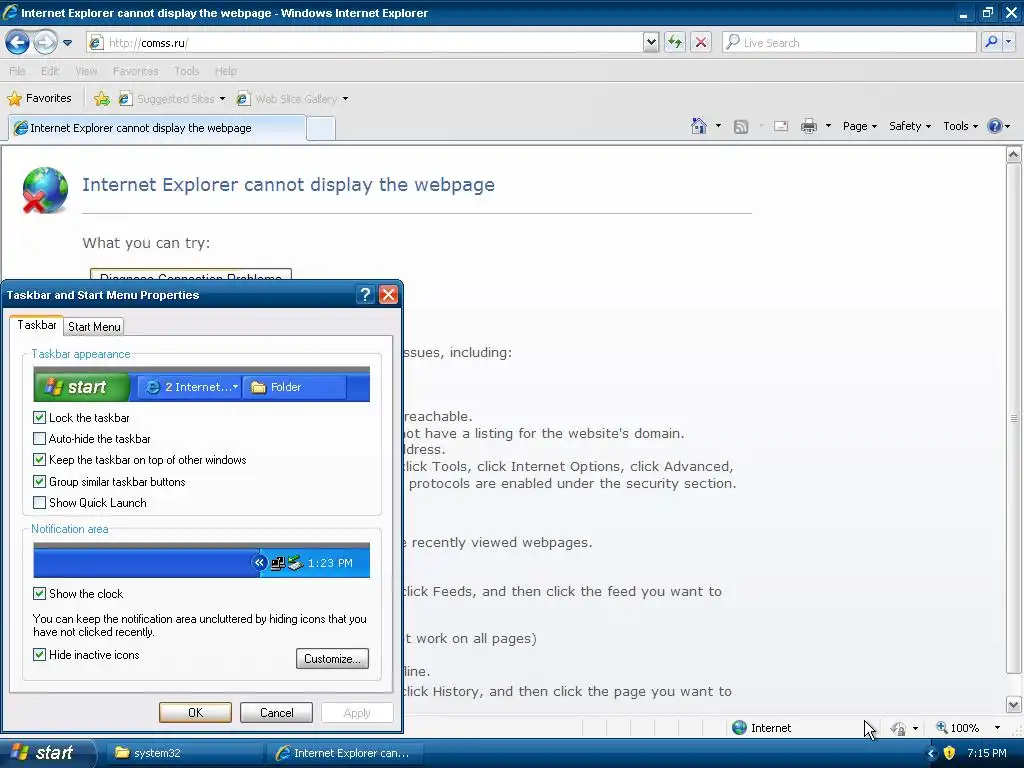The width and height of the screenshot is (1024, 768).
Task: Click the scrollbar down arrow on webpage
Action: [1013, 705]
